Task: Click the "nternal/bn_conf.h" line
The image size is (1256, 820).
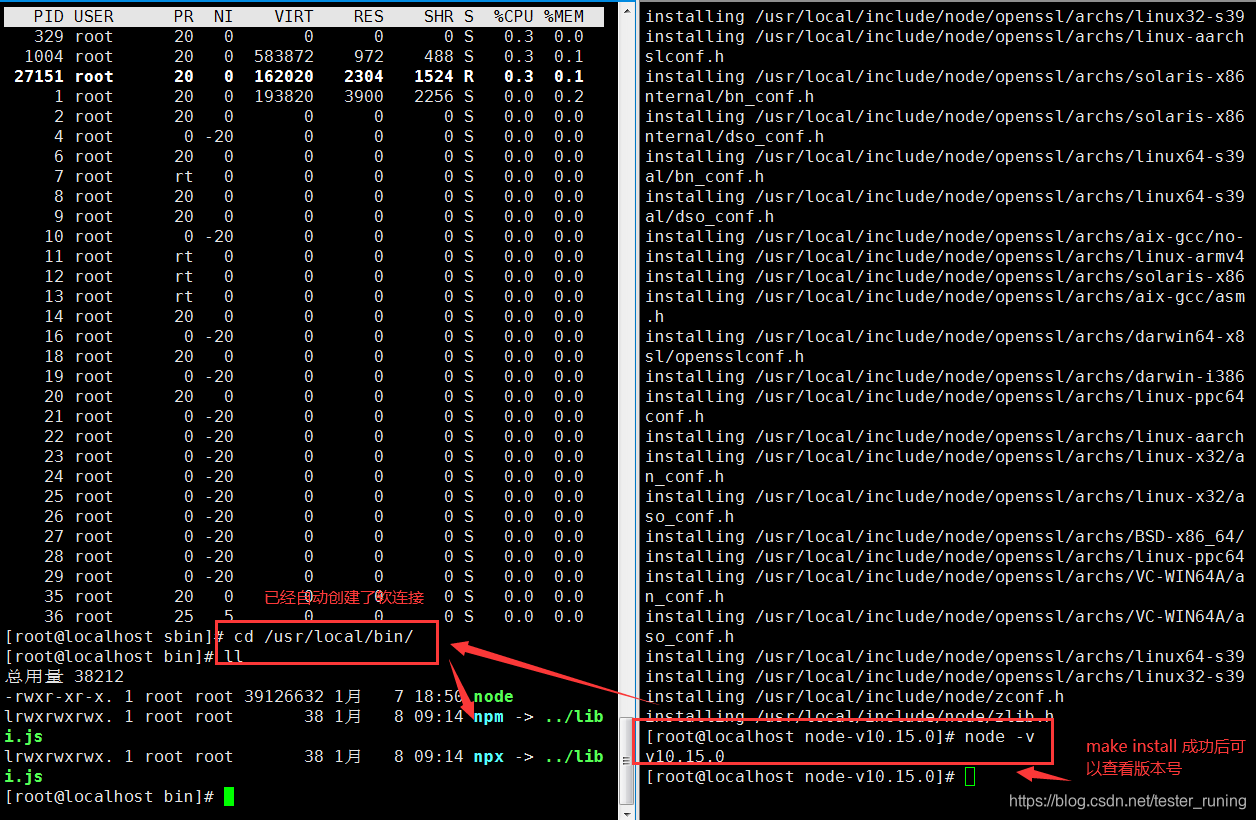Action: pos(730,96)
